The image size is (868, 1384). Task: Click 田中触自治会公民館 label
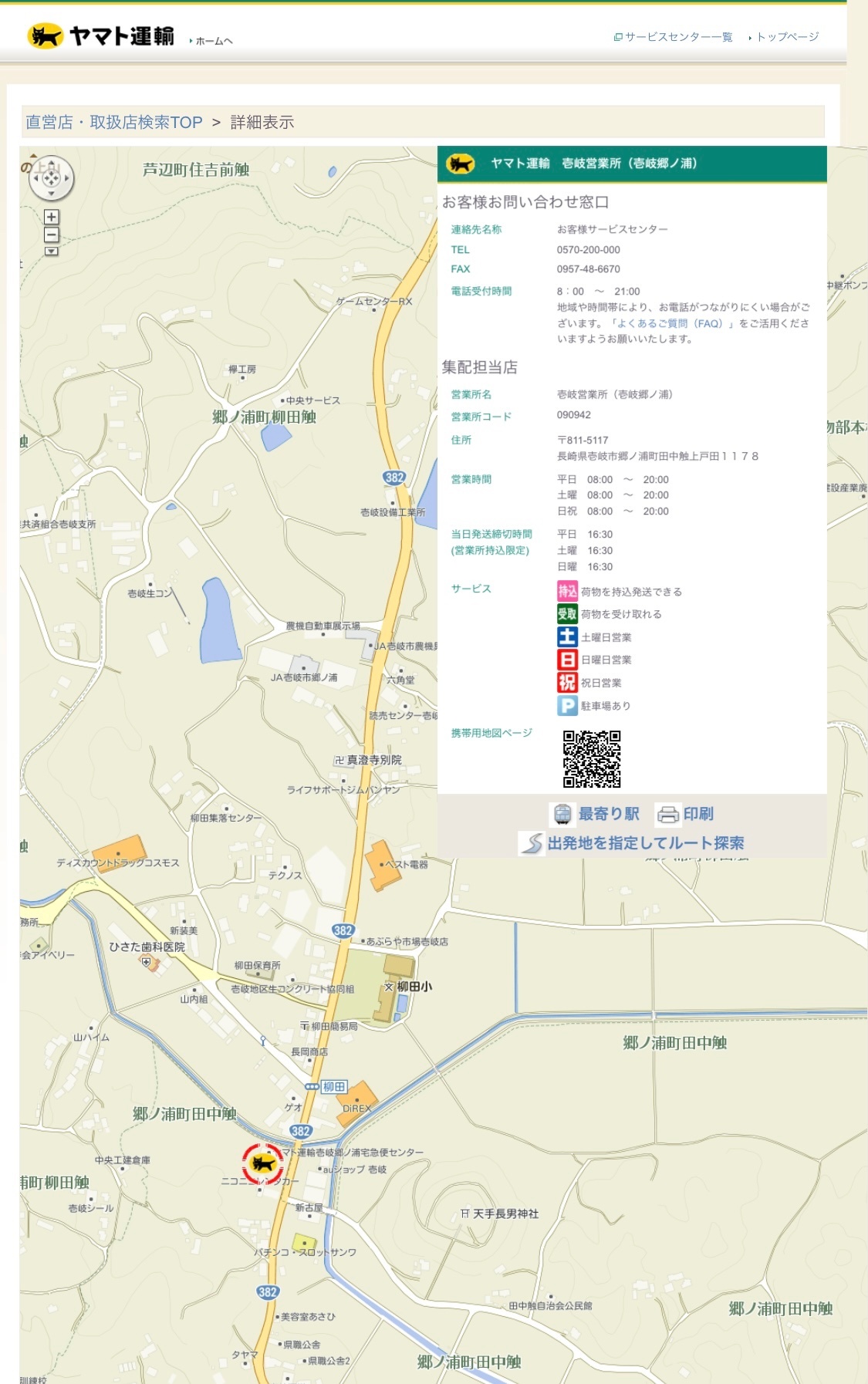pos(551,1305)
